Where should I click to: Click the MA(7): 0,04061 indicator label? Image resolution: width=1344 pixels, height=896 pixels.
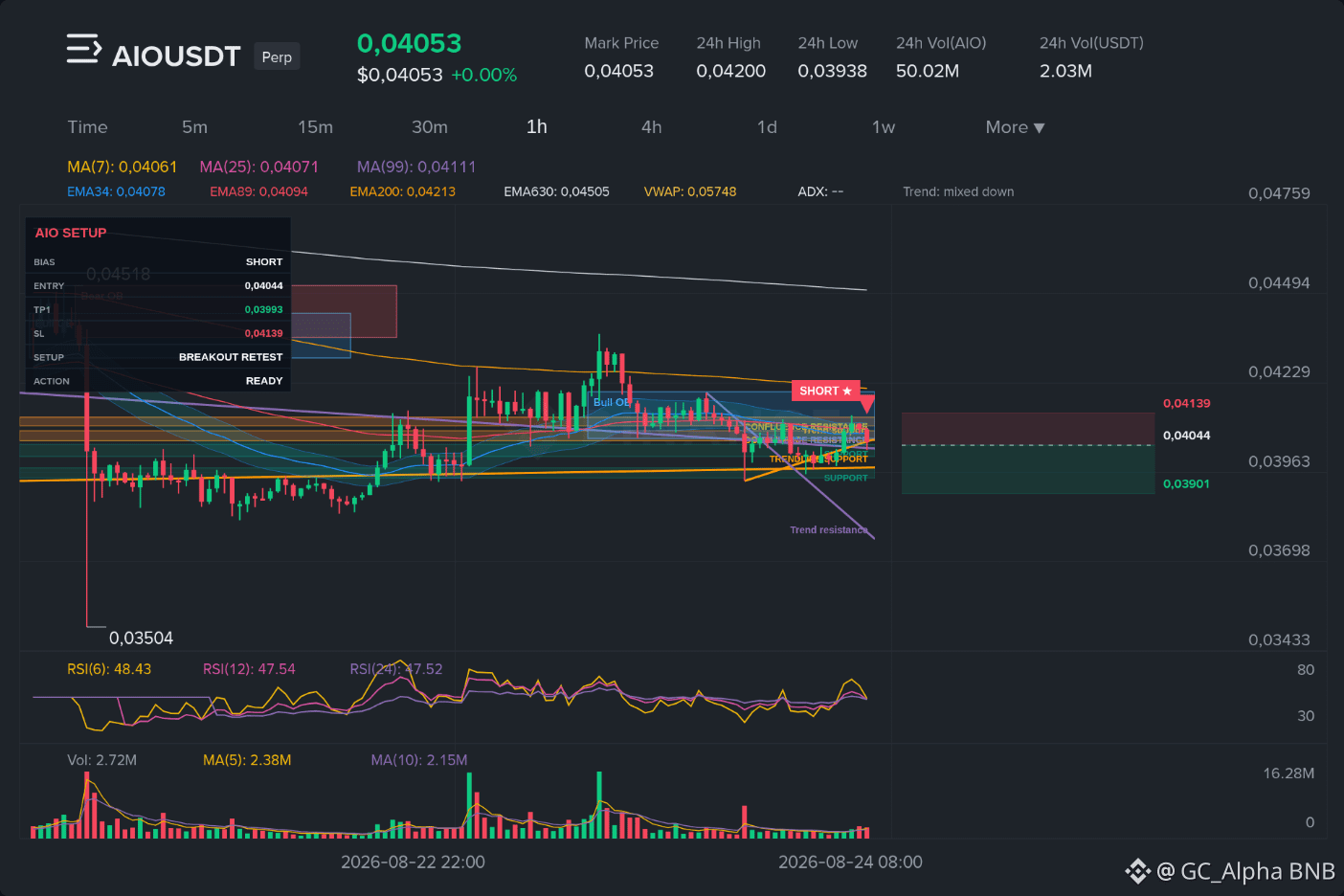pos(122,167)
